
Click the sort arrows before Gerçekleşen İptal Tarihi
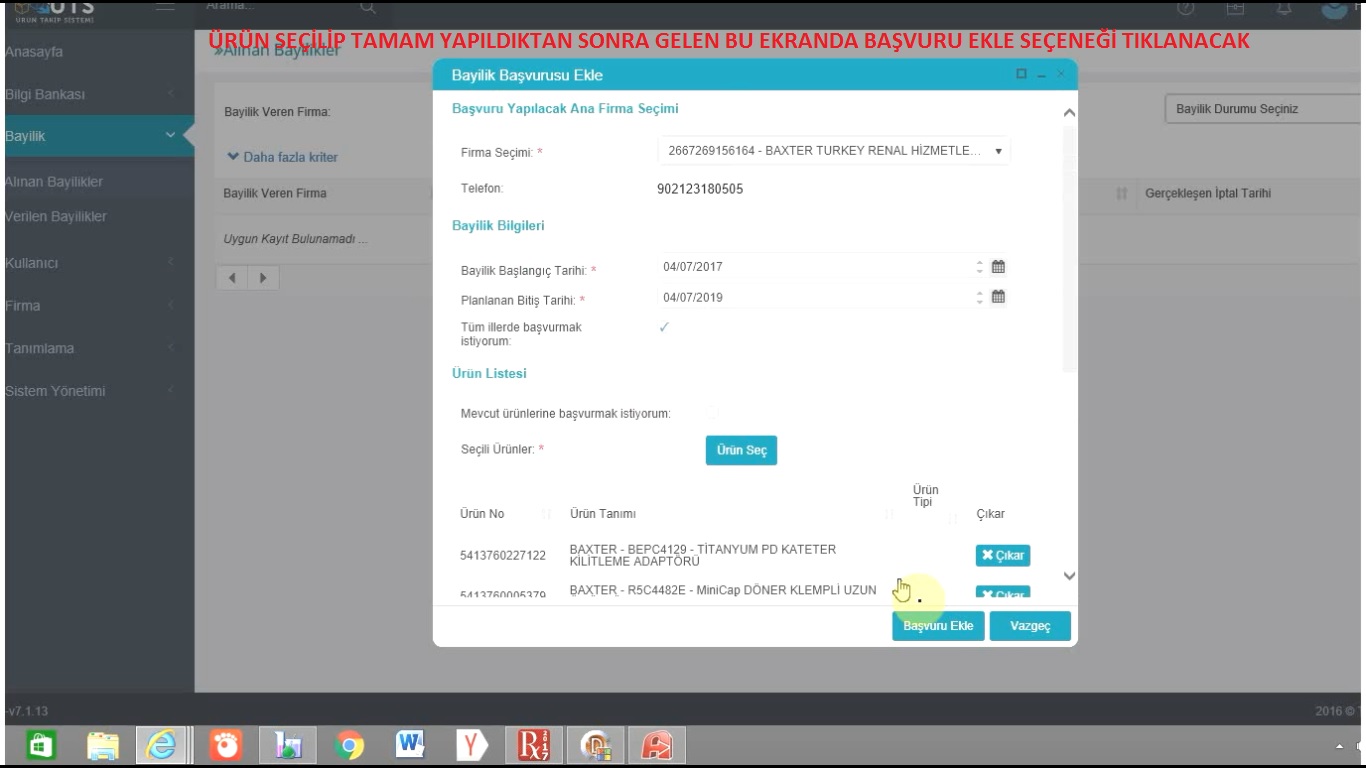point(1122,193)
